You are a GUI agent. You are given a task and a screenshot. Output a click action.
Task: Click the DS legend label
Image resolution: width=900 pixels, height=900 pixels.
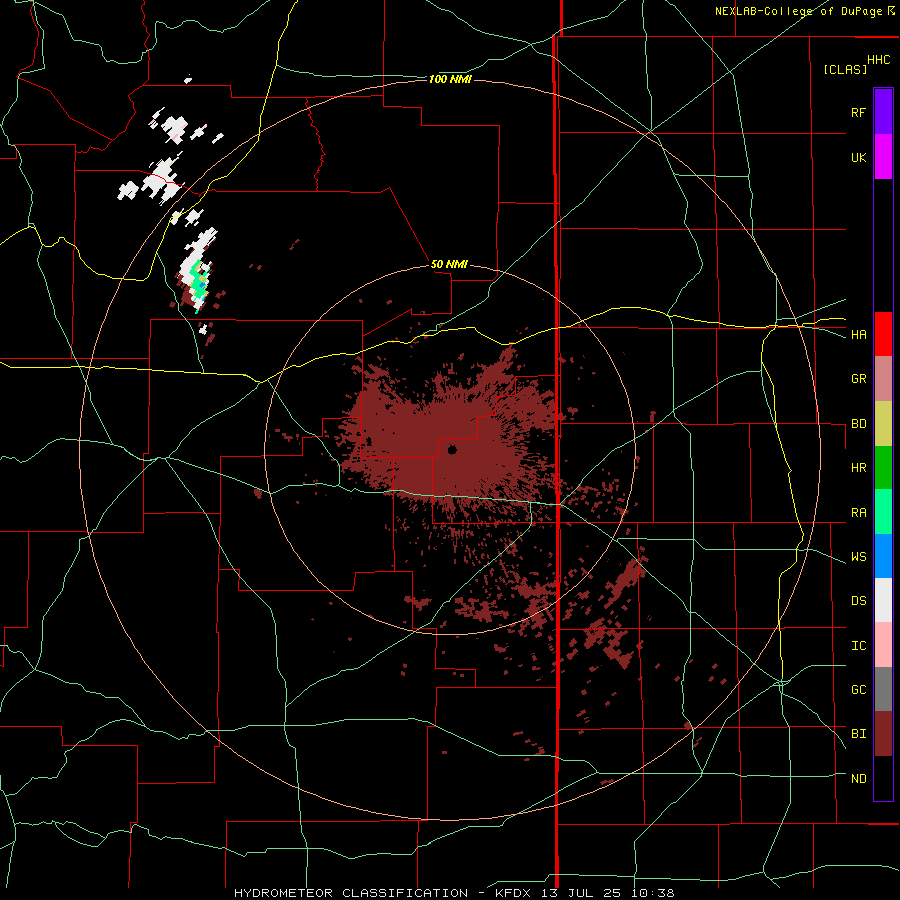pyautogui.click(x=859, y=600)
